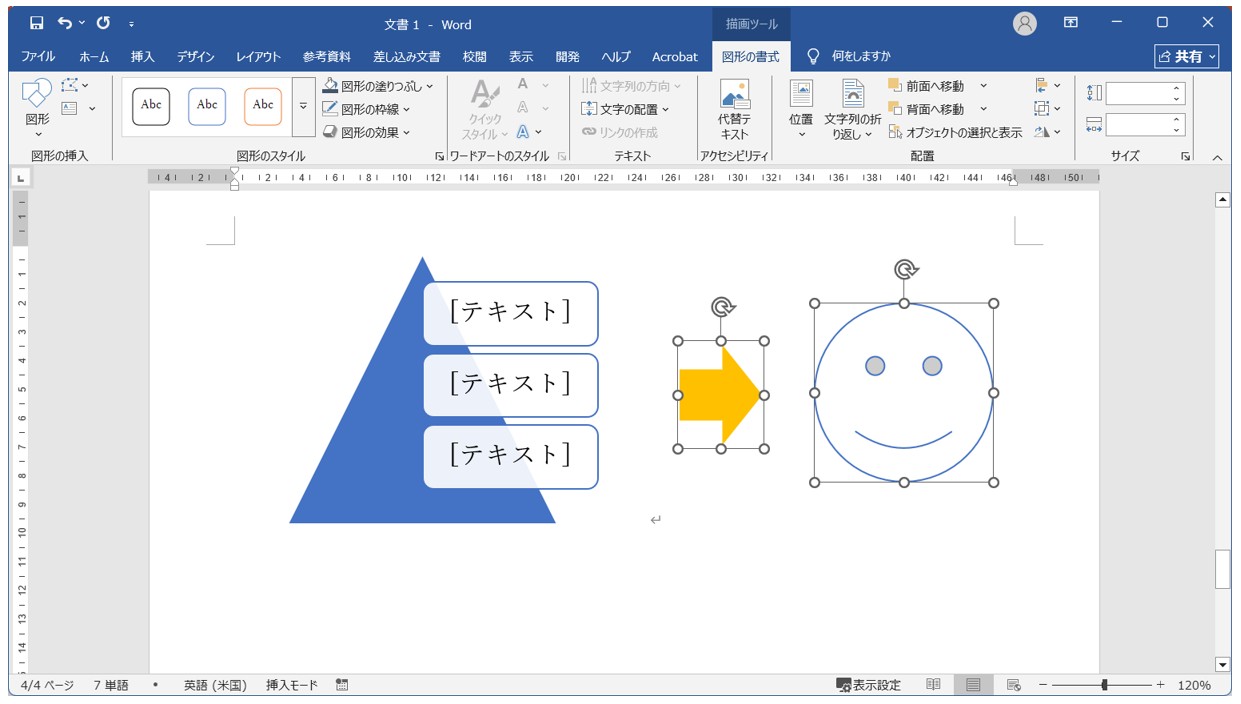Apply the black outline Abc shape style
Image resolution: width=1241 pixels, height=704 pixels.
[151, 105]
